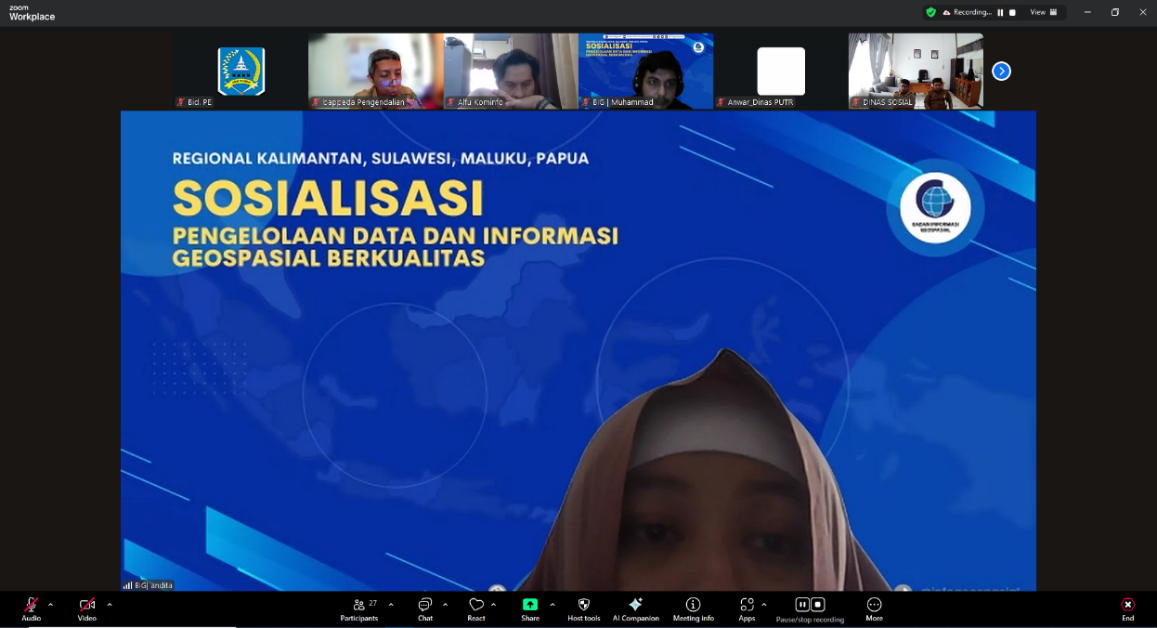Turn on the camera with the Video icon
This screenshot has height=628, width=1157.
click(87, 605)
